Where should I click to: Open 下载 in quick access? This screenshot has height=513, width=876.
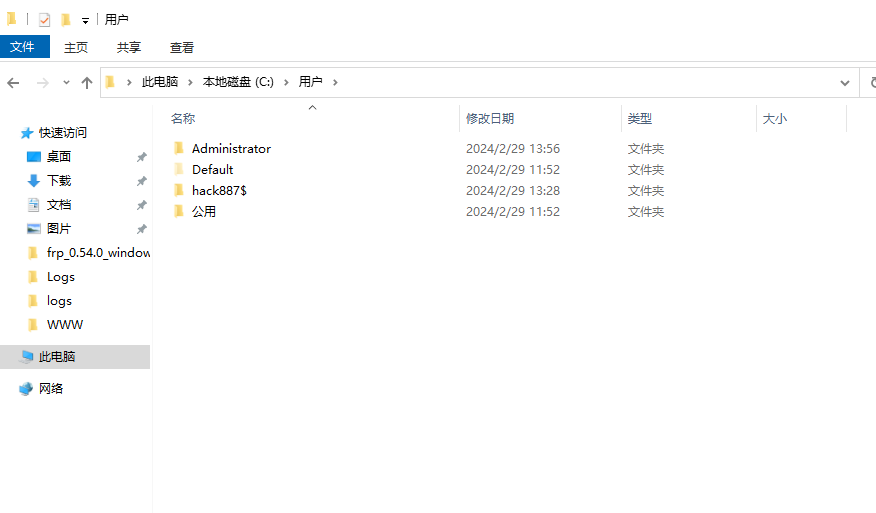coord(59,180)
